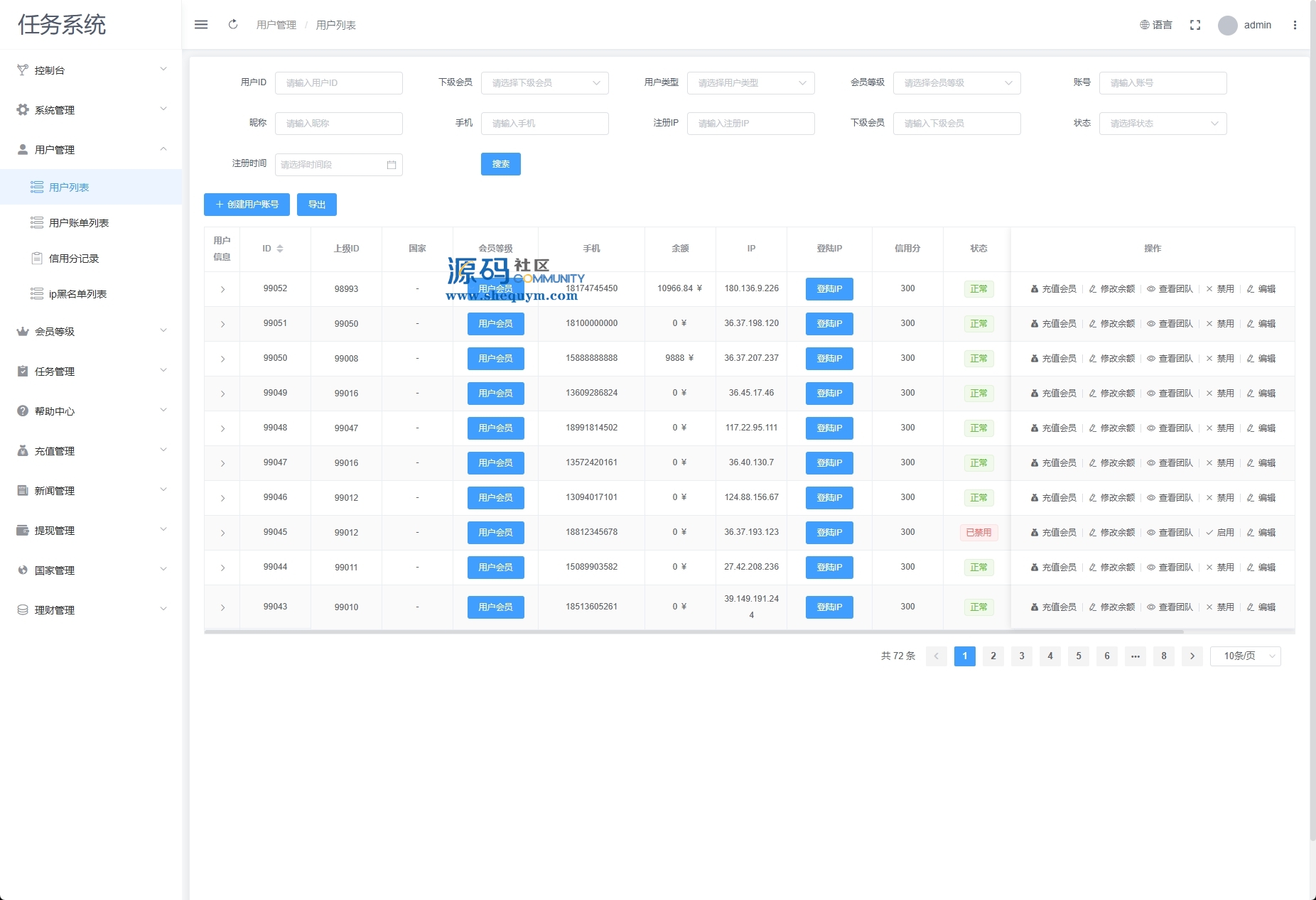Click the admin avatar icon
This screenshot has width=1316, height=900.
[1227, 26]
